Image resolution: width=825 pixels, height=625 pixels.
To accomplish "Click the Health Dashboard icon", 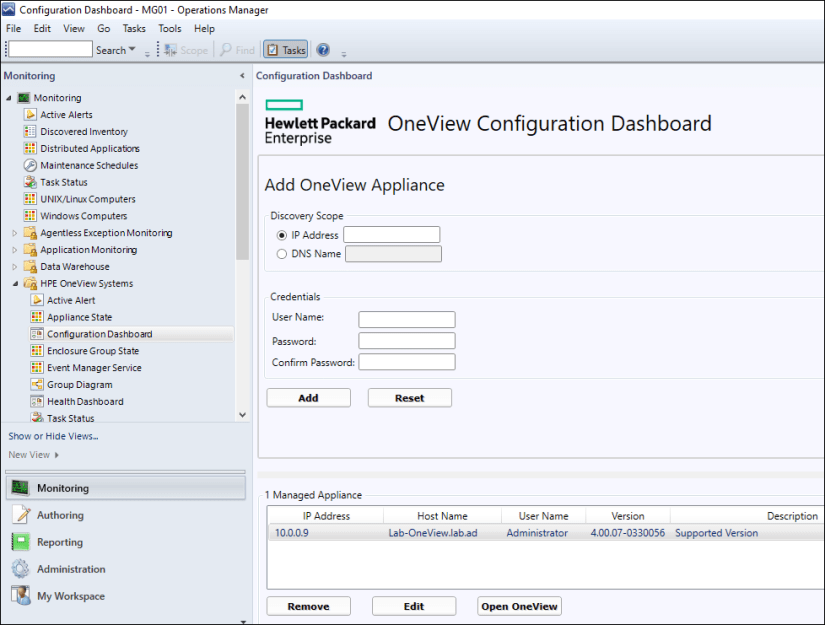I will coord(37,401).
